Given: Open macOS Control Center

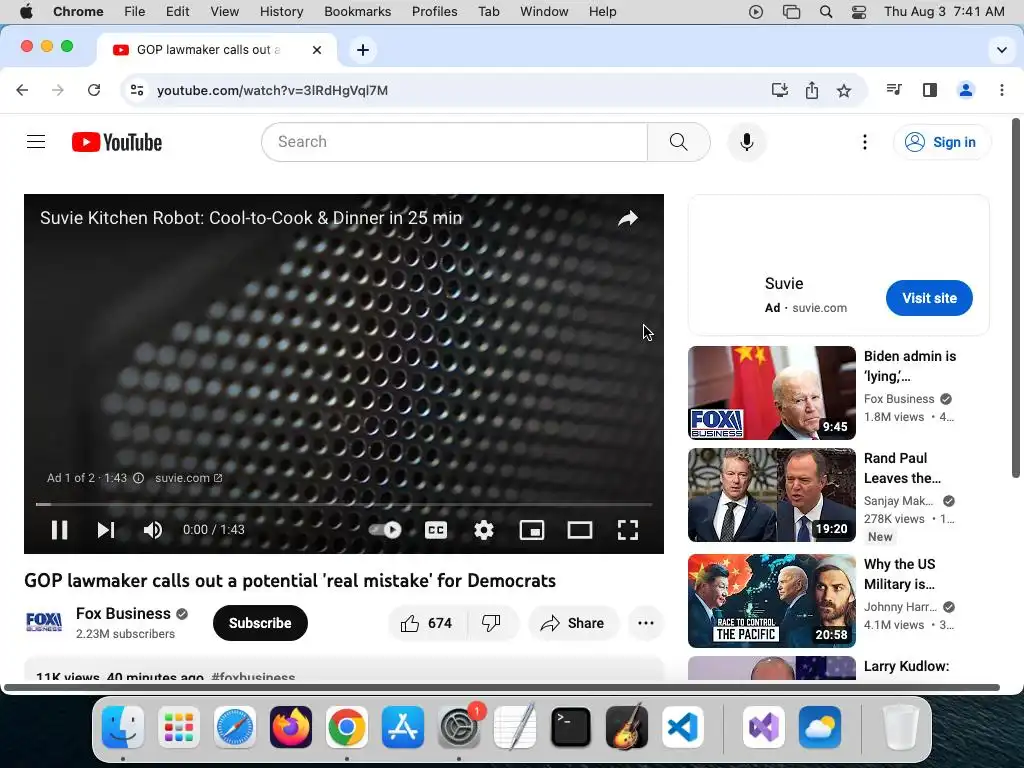Looking at the screenshot, I should pyautogui.click(x=859, y=12).
